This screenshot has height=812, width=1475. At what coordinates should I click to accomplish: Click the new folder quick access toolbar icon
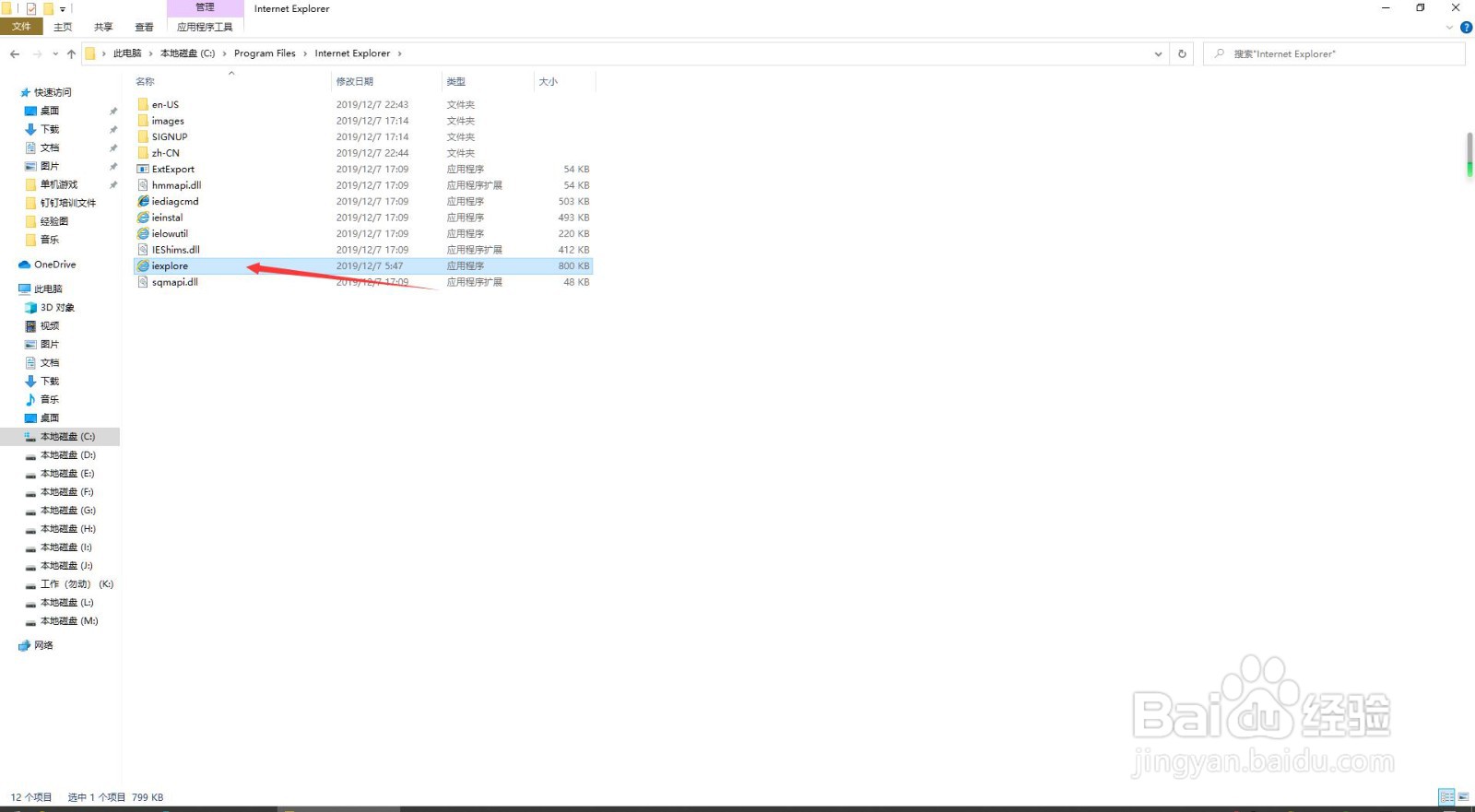click(x=48, y=8)
